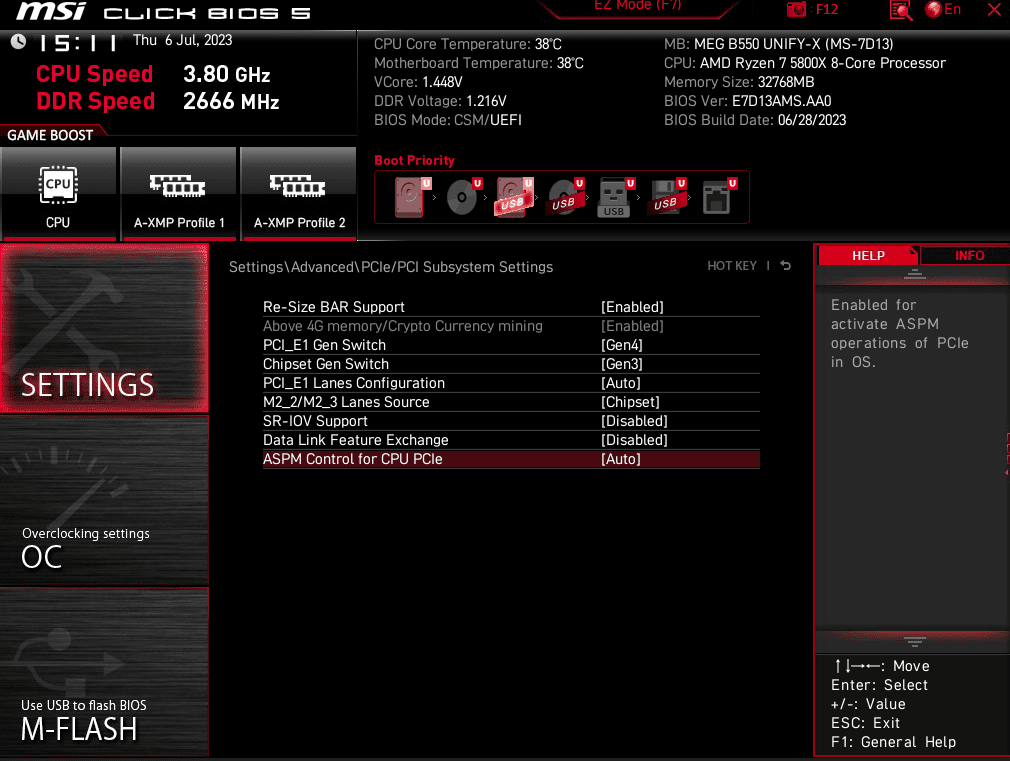
Task: Open Chipset Gen Switch Gen3 value
Action: (622, 364)
